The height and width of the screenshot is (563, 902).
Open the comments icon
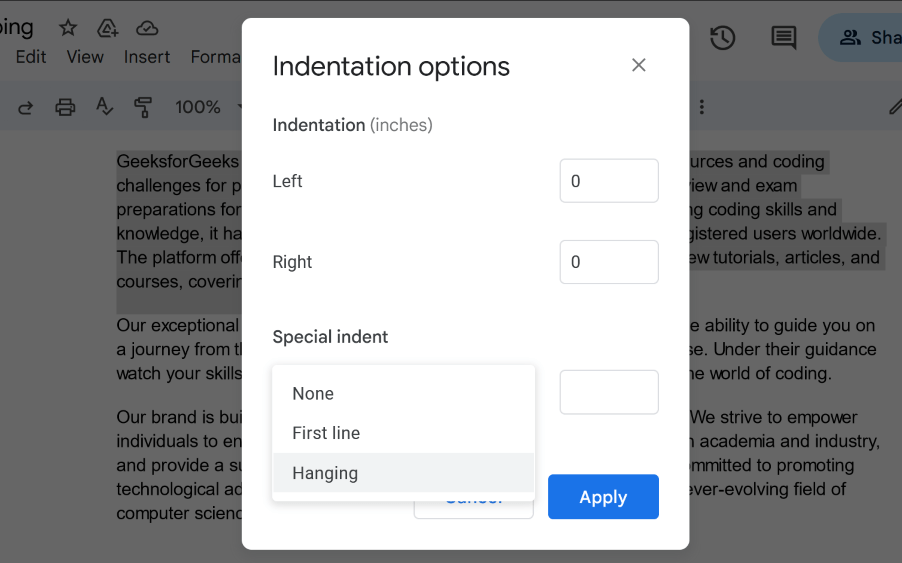click(x=783, y=38)
